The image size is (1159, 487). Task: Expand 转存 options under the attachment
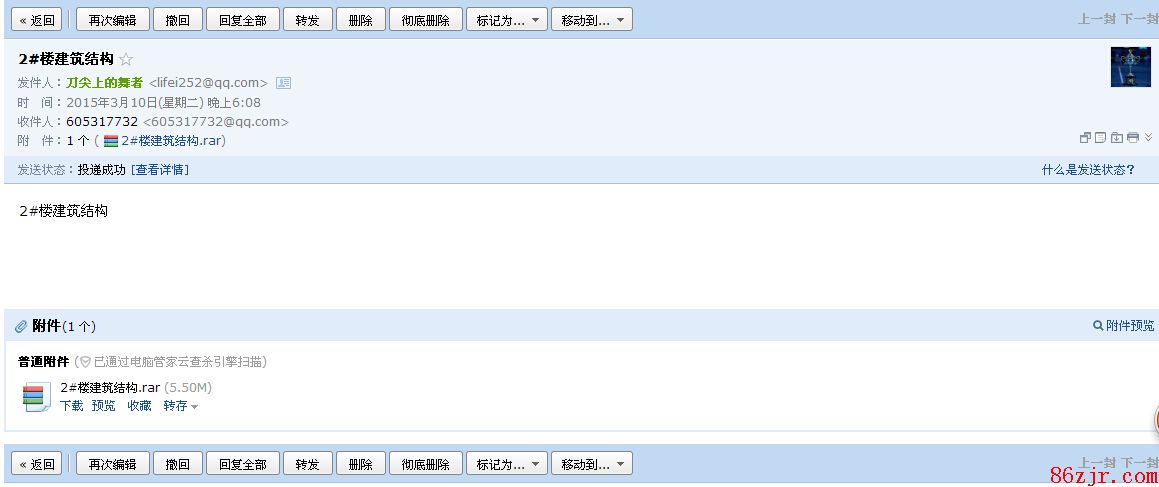click(181, 406)
